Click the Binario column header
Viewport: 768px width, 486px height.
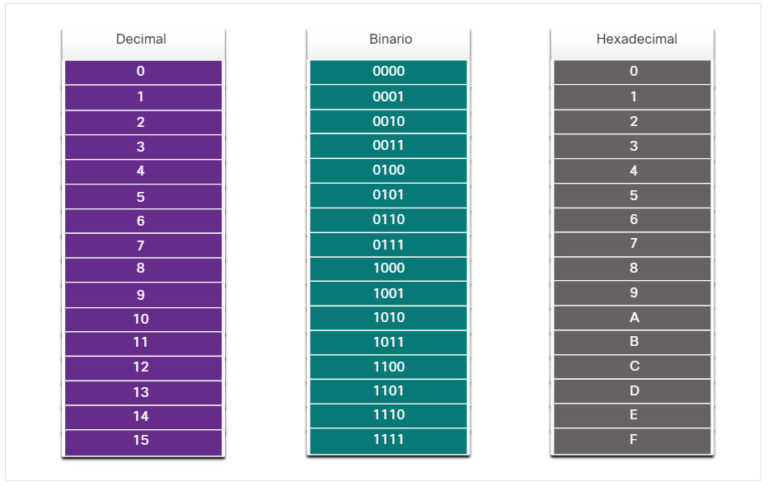[x=388, y=40]
